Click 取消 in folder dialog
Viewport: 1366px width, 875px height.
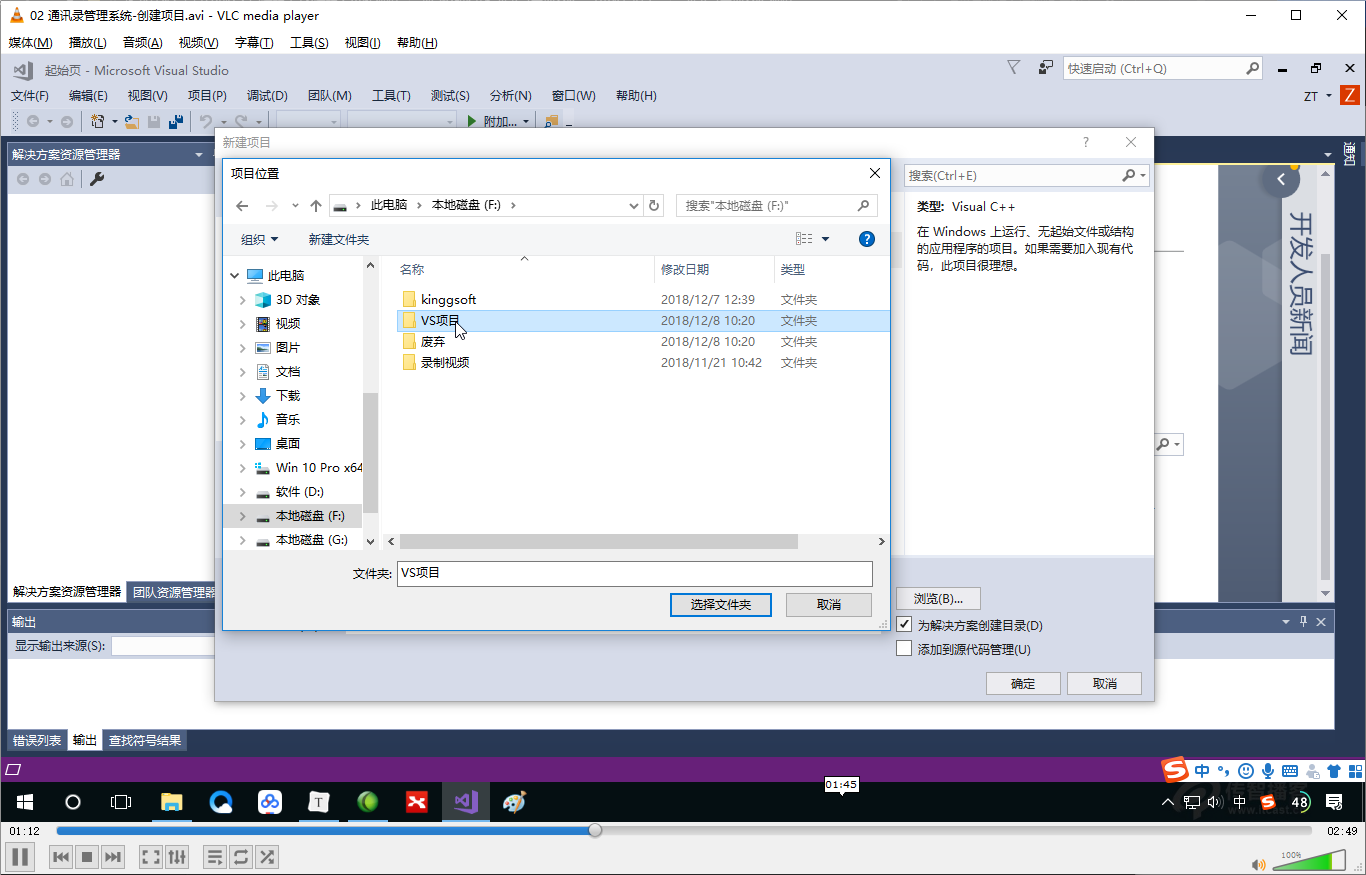tap(829, 604)
